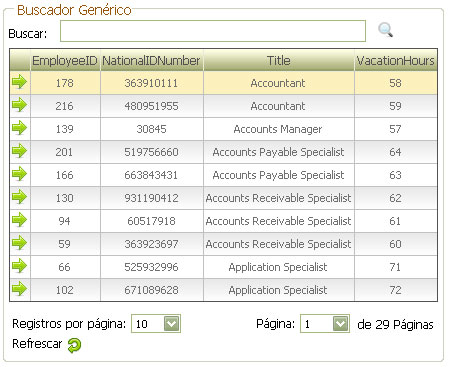Click vacation hours value 57
The image size is (449, 367).
[395, 129]
